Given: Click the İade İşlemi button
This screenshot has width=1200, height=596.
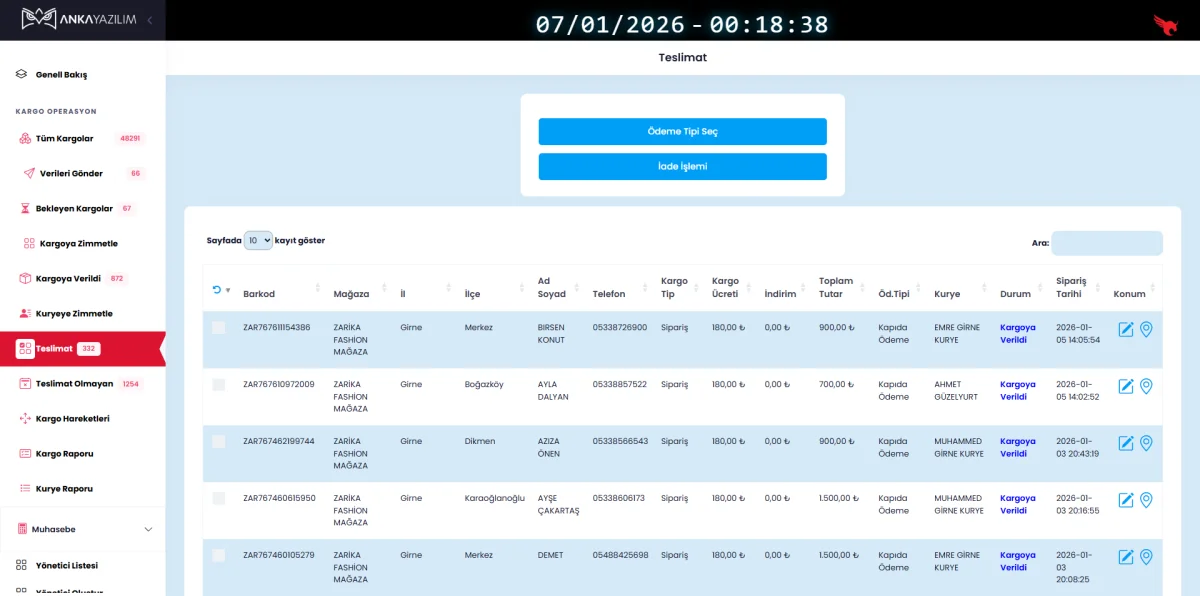Looking at the screenshot, I should pos(682,167).
